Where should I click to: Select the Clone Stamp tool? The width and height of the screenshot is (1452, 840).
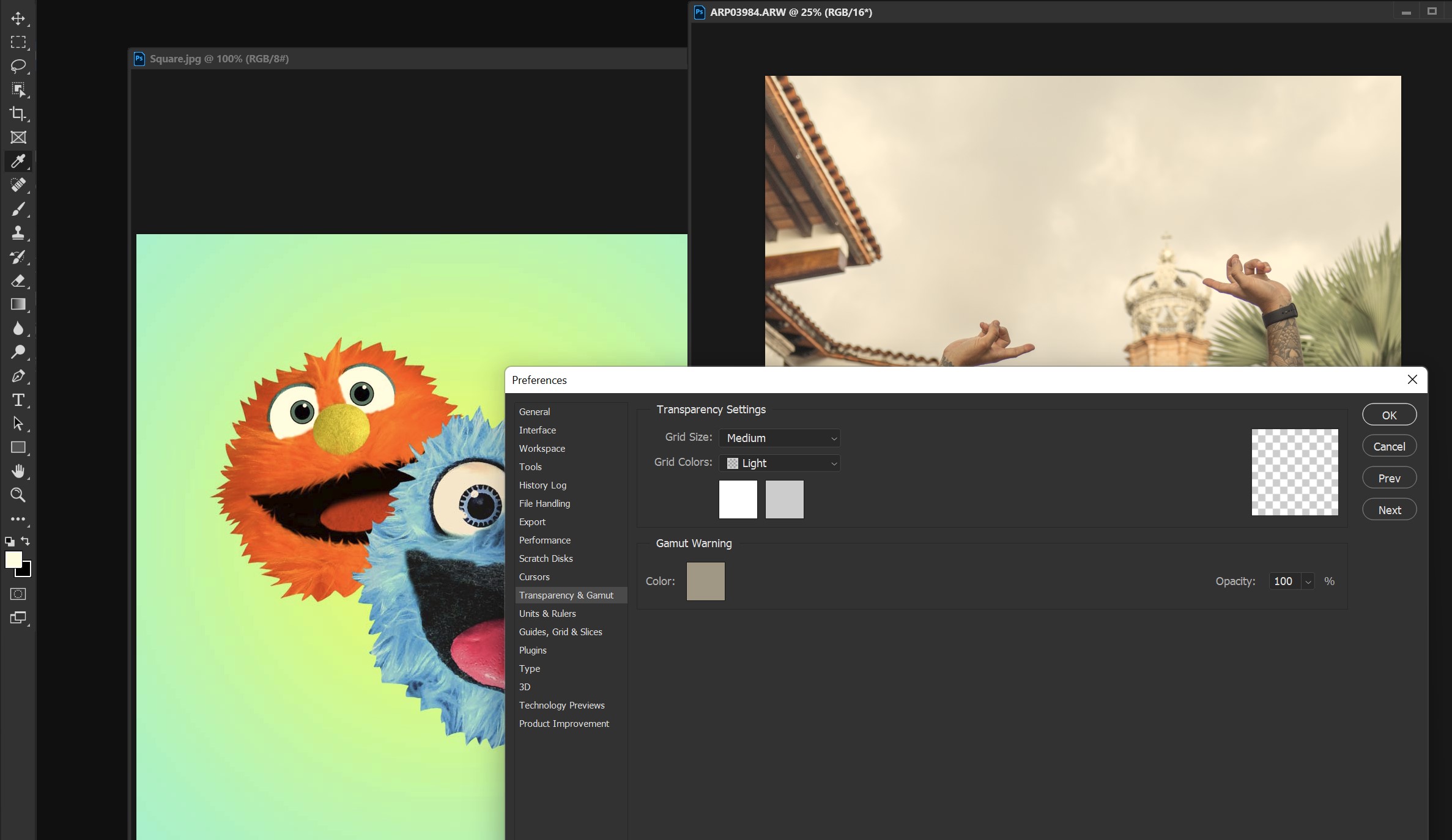click(18, 233)
